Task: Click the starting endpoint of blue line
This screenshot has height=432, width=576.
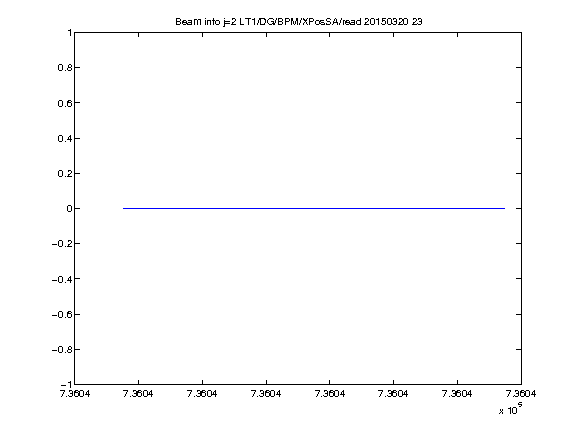Action: pos(123,208)
